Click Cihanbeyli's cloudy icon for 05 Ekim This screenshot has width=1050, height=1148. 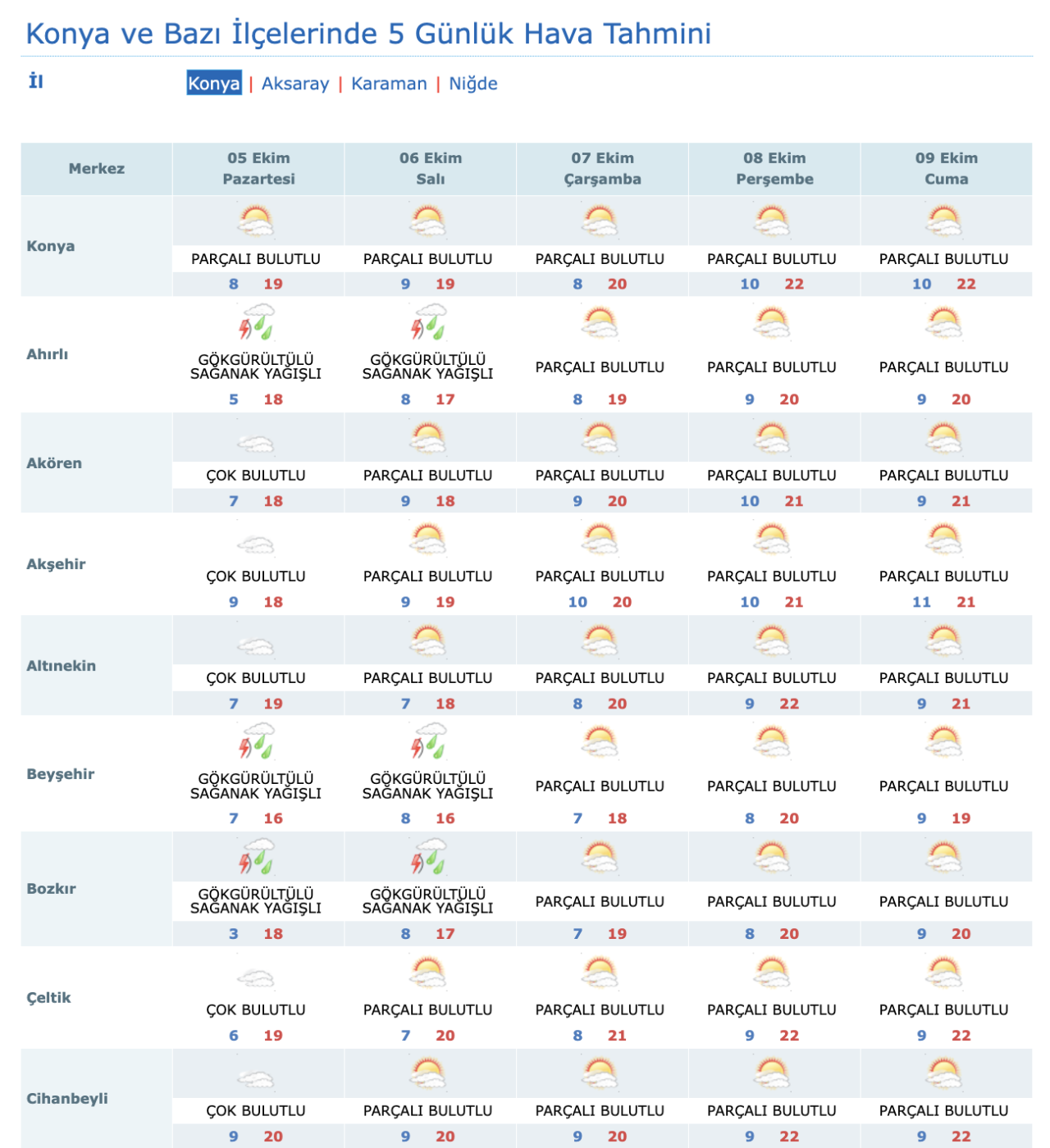[256, 1079]
